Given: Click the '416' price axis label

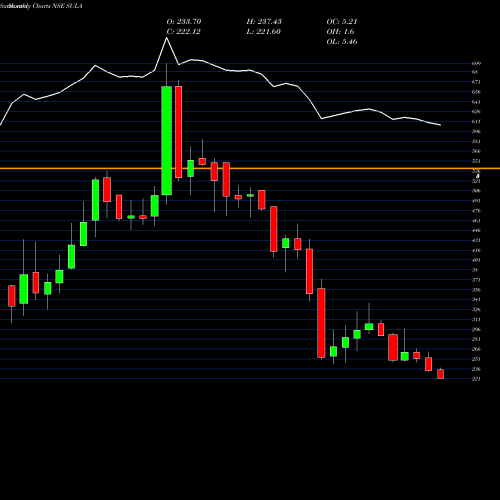Looking at the screenshot, I should coord(476,250).
